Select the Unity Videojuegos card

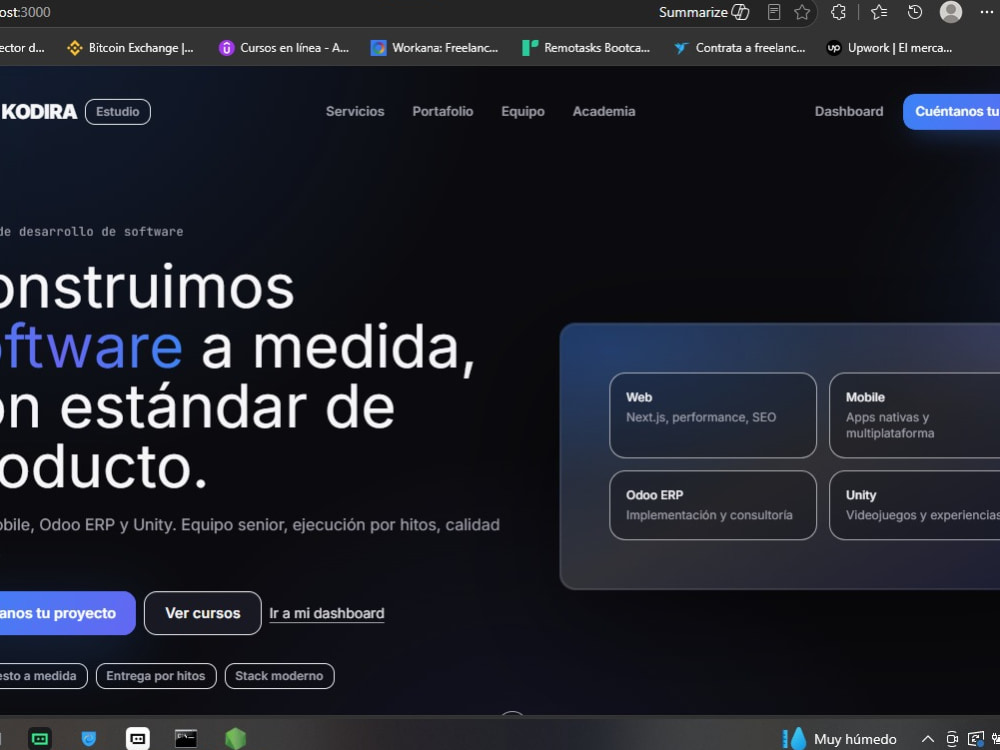pos(915,505)
